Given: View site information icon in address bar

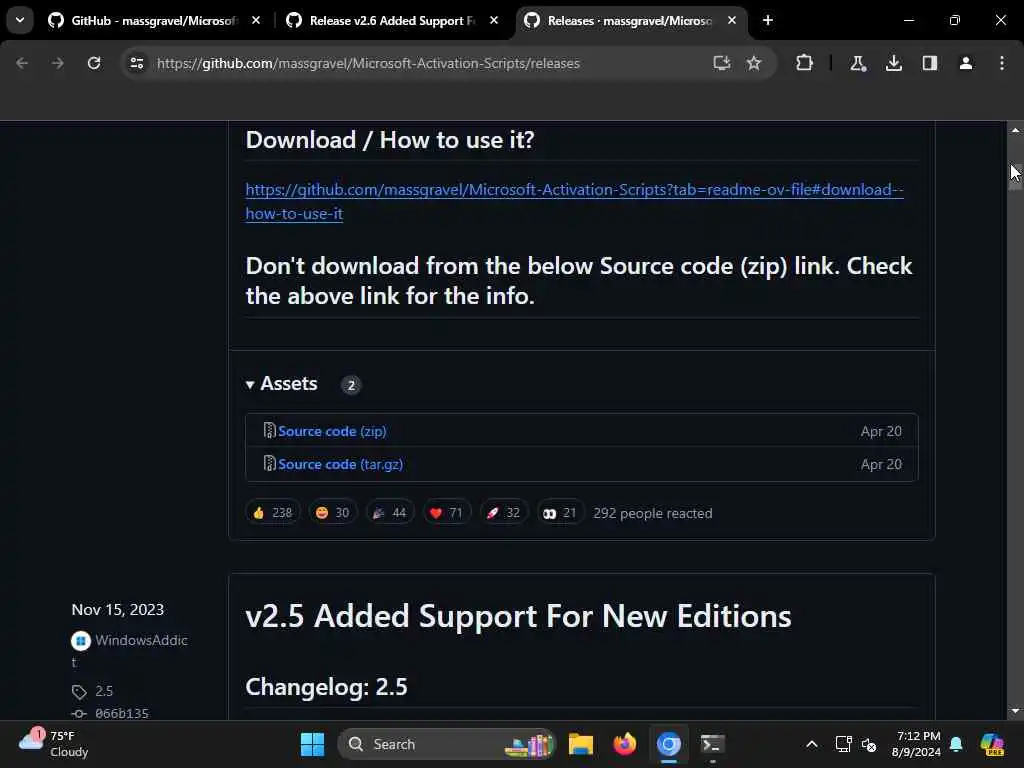Looking at the screenshot, I should pos(136,63).
